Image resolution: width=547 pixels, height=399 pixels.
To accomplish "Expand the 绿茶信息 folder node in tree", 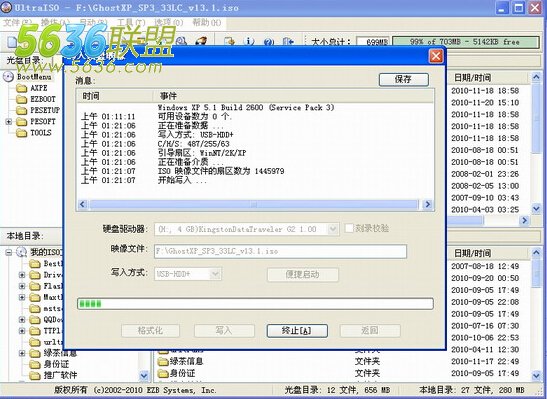I will tap(22, 353).
